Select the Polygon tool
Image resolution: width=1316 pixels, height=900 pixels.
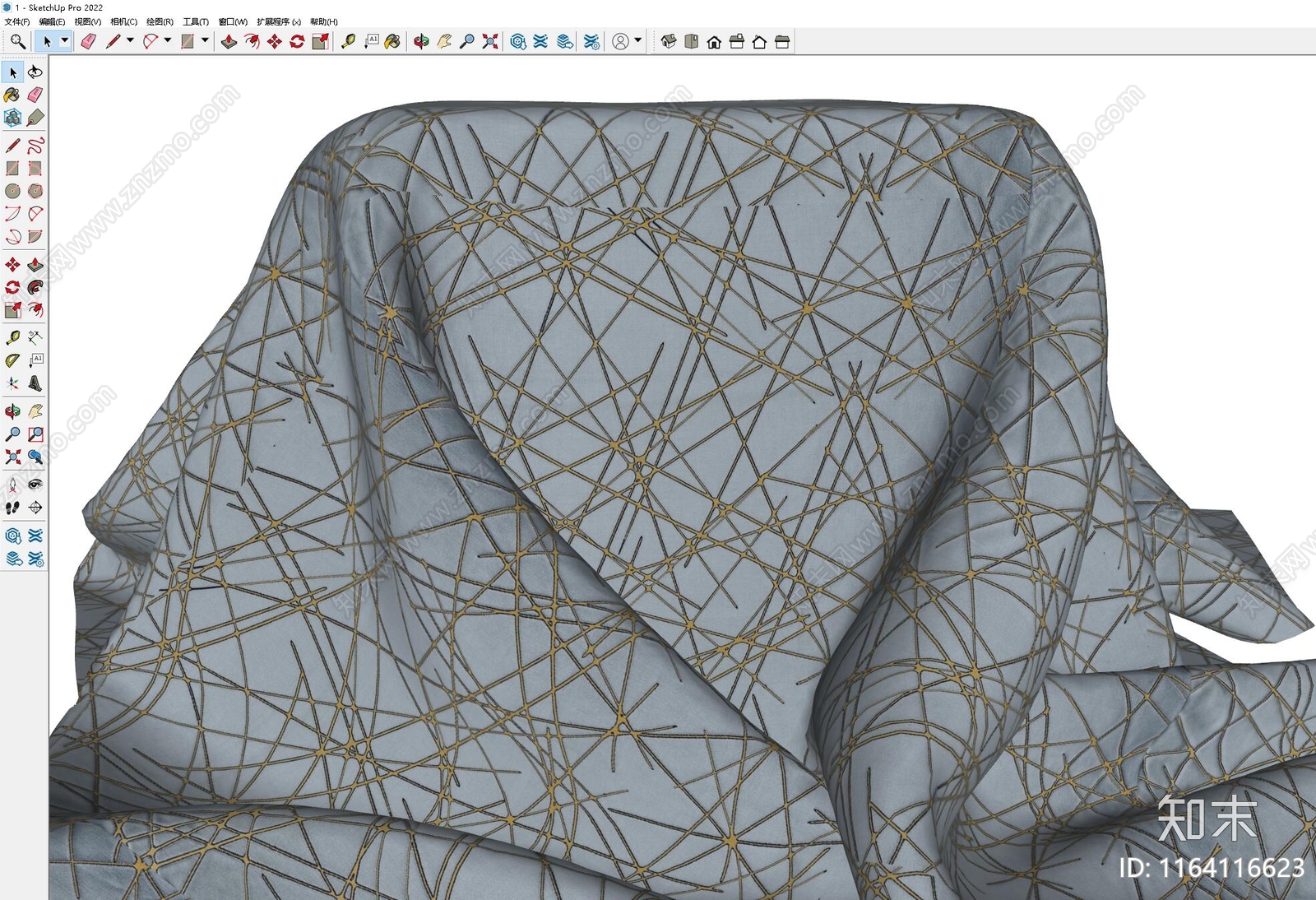click(x=35, y=191)
